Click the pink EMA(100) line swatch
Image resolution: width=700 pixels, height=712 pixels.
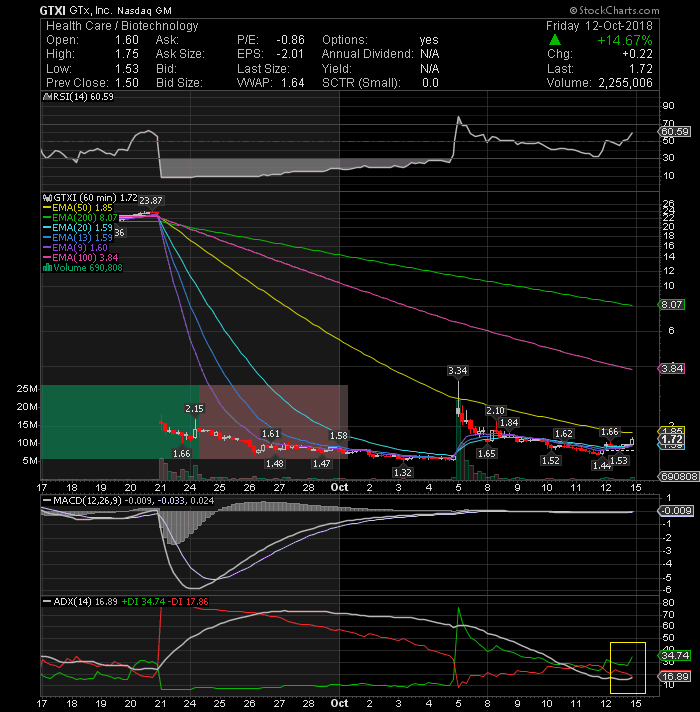[x=47, y=258]
